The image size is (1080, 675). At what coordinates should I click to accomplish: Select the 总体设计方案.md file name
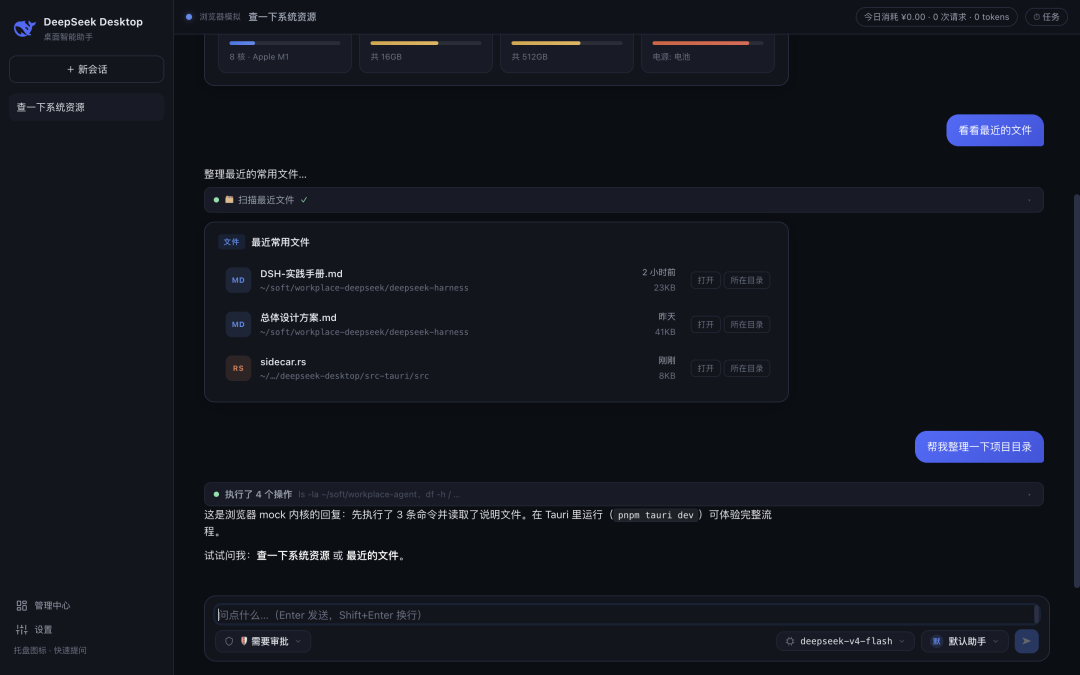pos(298,318)
